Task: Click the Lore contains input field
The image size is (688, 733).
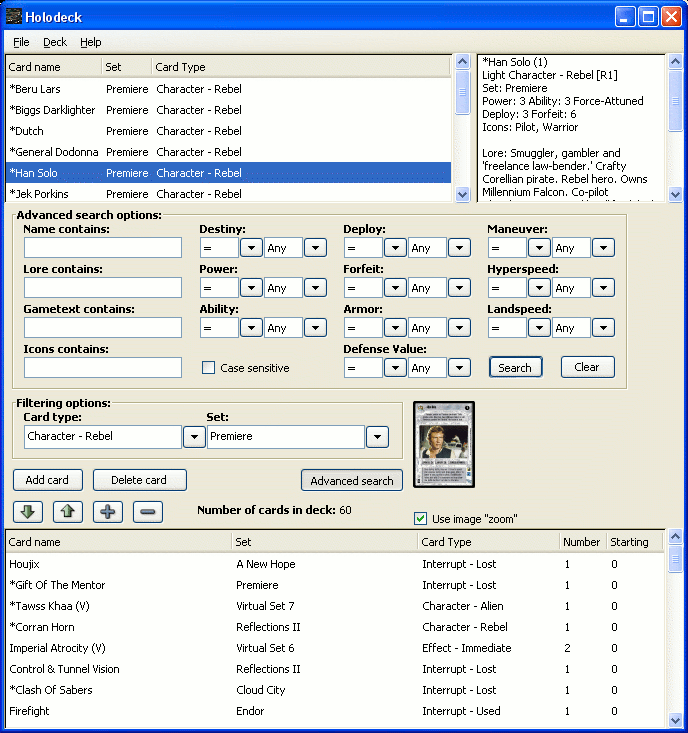Action: pos(103,287)
